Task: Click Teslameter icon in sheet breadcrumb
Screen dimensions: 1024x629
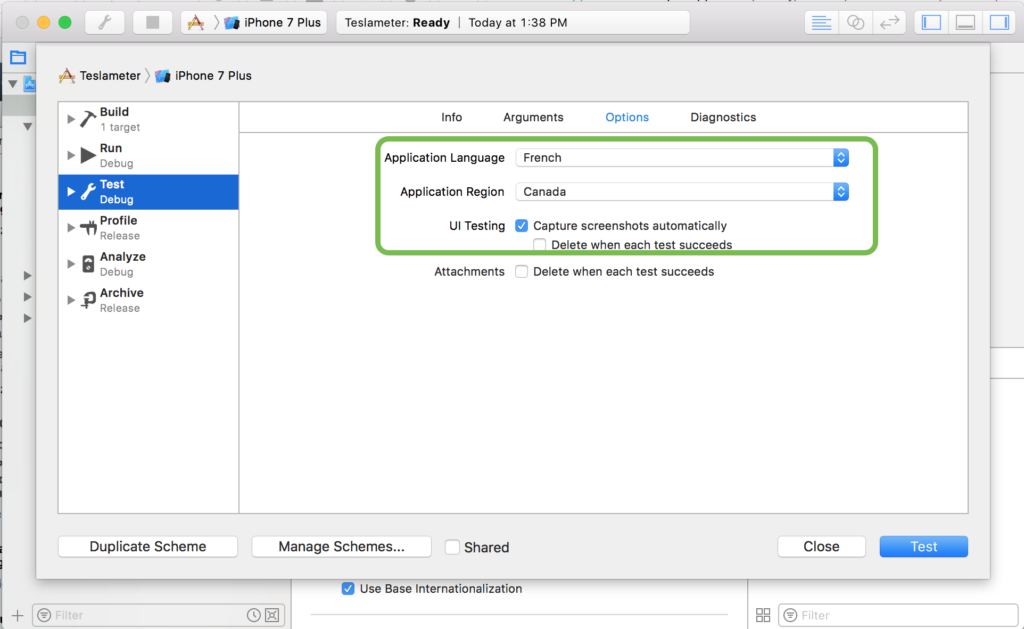Action: point(67,76)
